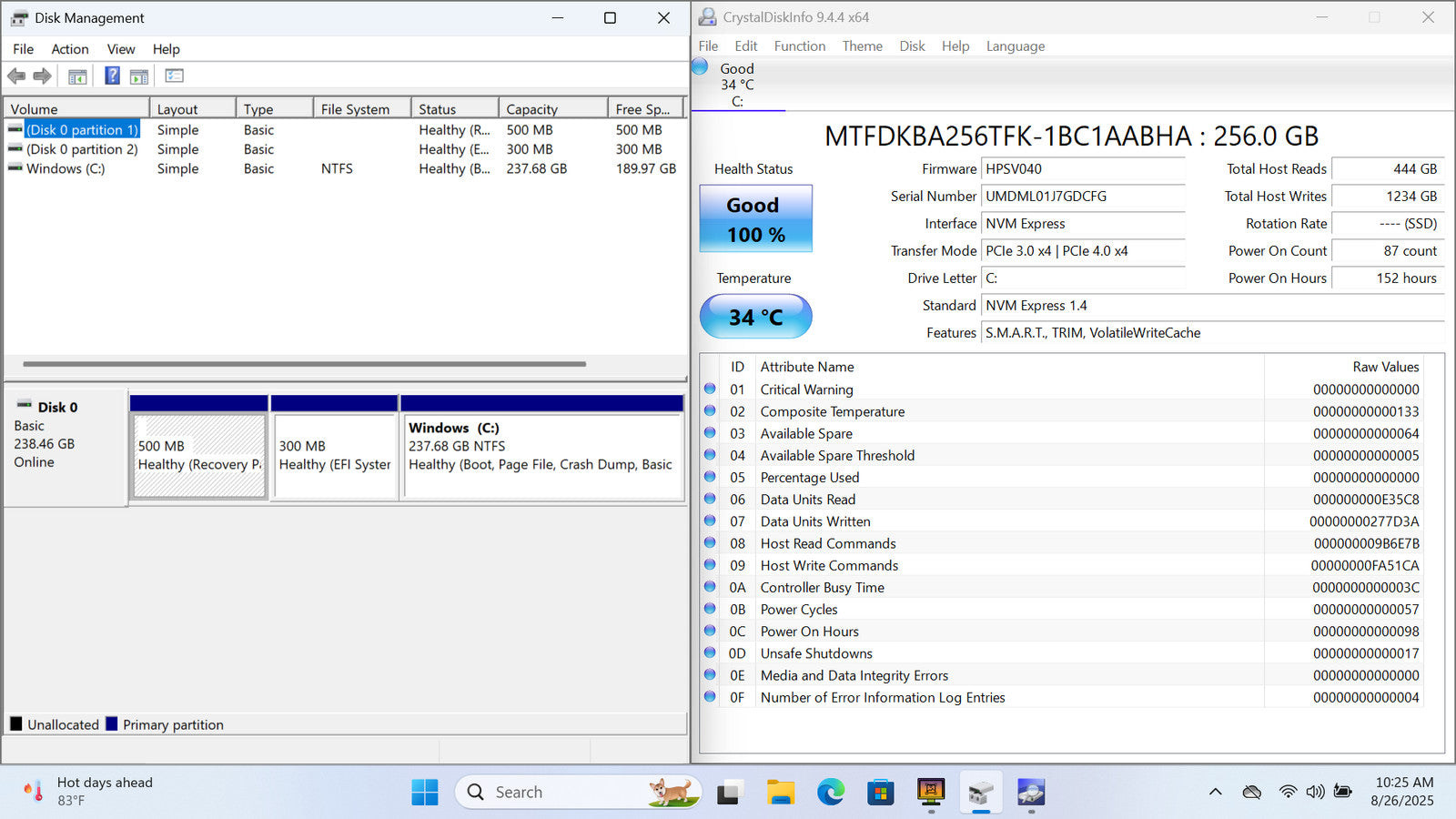Open Task View from the taskbar

click(x=728, y=793)
